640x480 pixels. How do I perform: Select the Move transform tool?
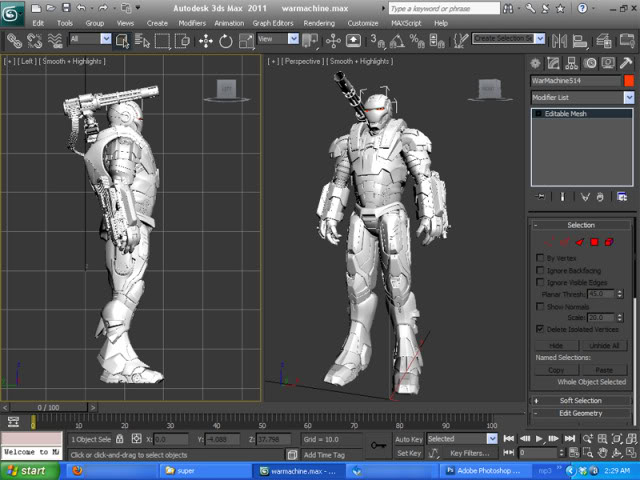(206, 40)
